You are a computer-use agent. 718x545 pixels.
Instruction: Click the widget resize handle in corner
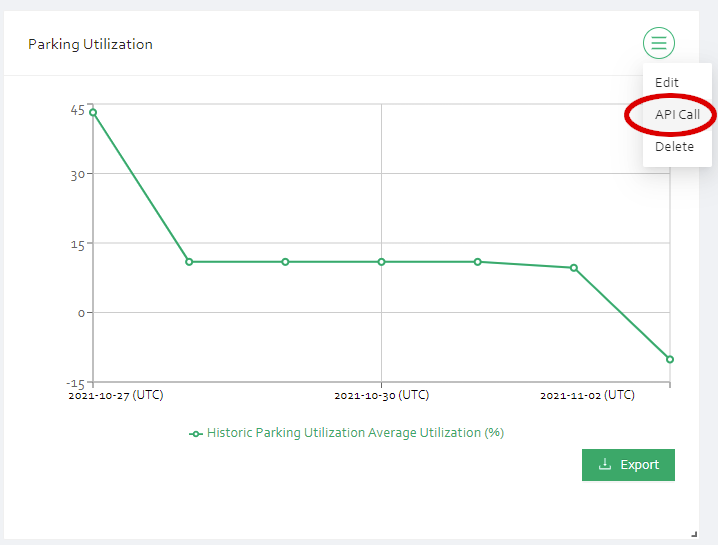pos(694,534)
